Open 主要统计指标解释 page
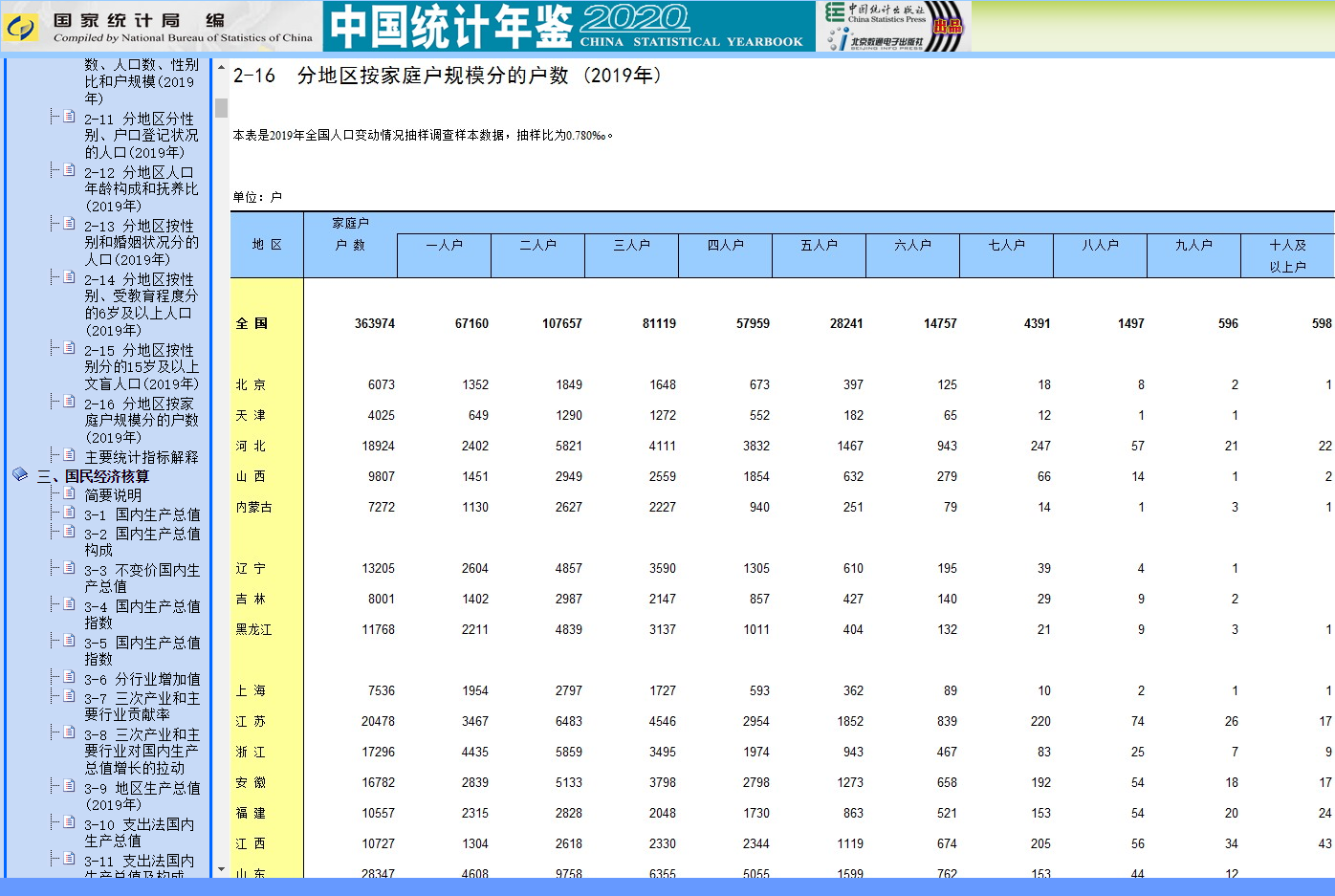Image resolution: width=1335 pixels, height=896 pixels. point(141,457)
